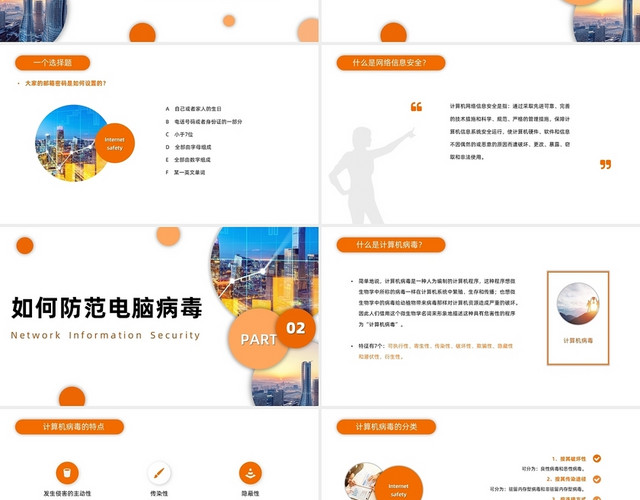Click the trash bin icon above 发生侵害的主动性
640x500 pixels.
tap(67, 473)
